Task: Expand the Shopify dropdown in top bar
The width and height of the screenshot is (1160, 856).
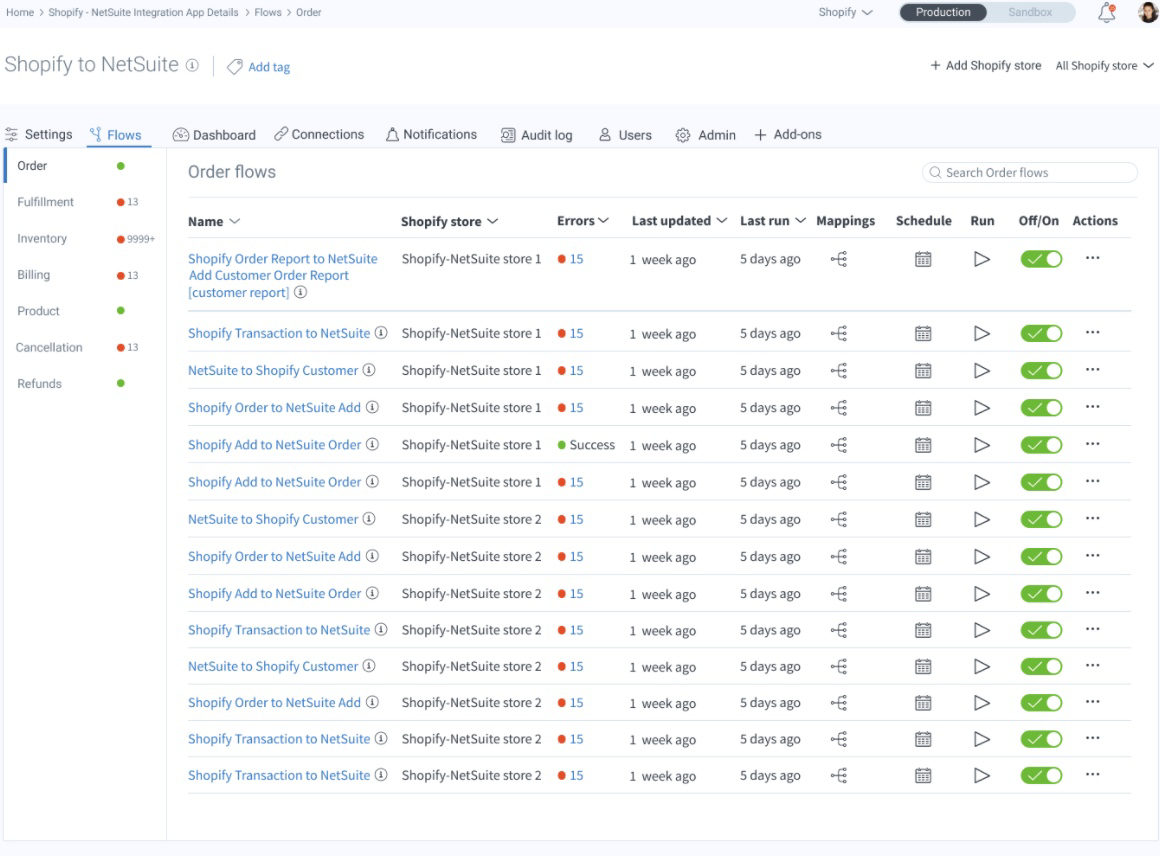Action: [x=846, y=13]
